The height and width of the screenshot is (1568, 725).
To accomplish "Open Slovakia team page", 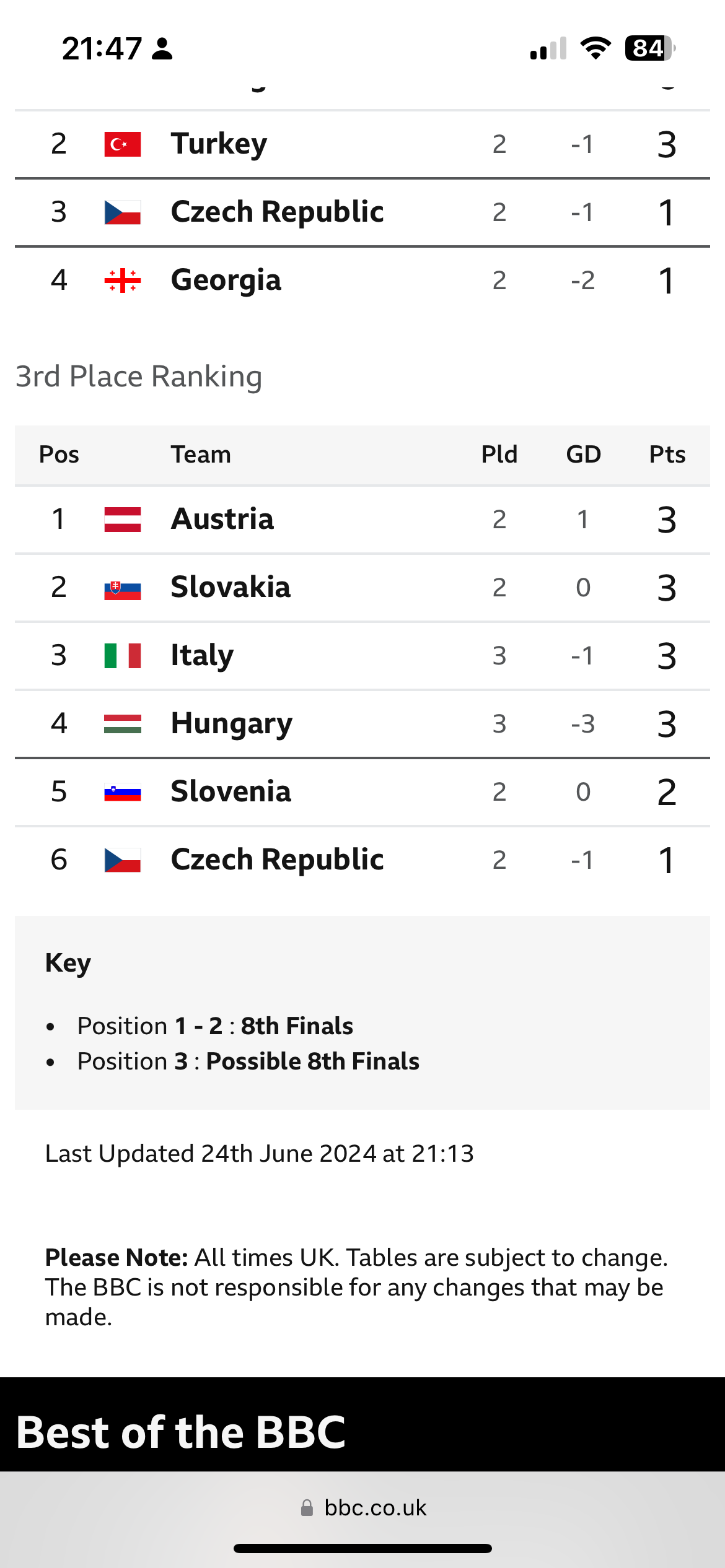I will coord(231,588).
